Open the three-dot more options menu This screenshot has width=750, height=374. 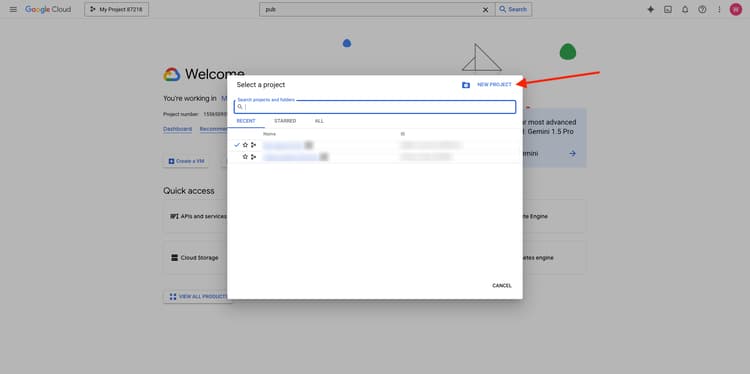pyautogui.click(x=719, y=10)
